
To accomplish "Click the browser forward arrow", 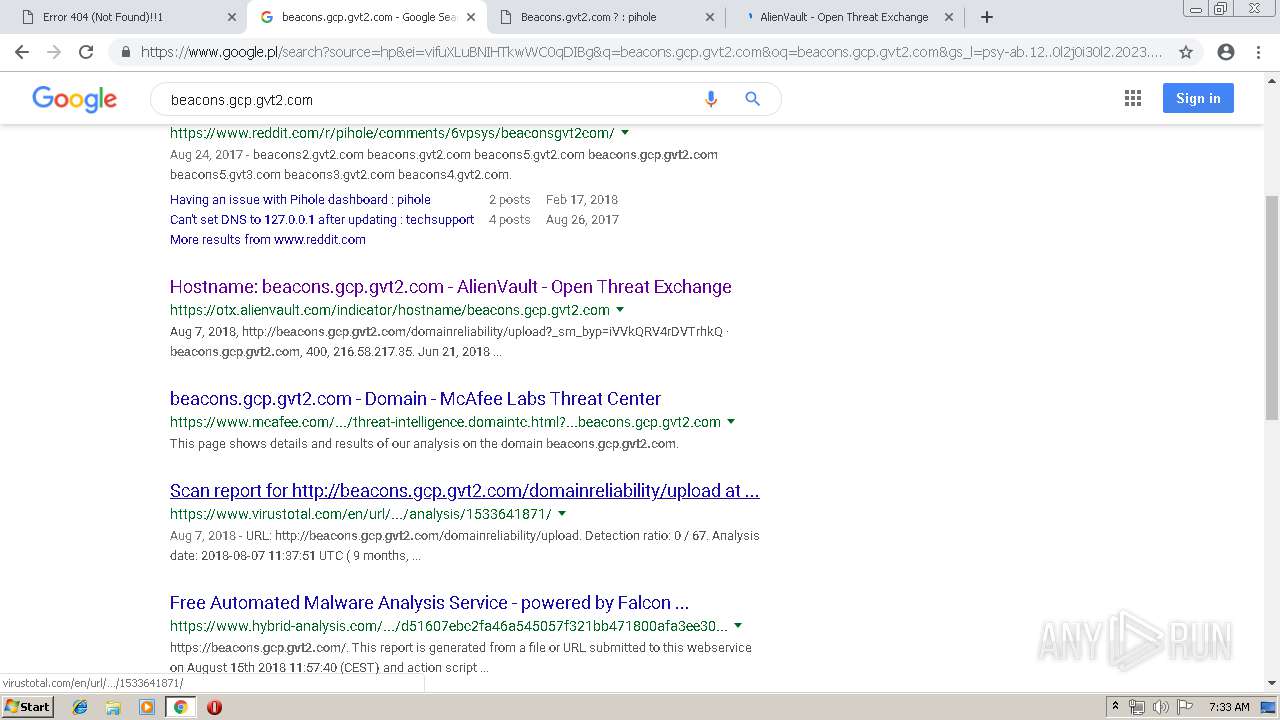I will (x=54, y=52).
